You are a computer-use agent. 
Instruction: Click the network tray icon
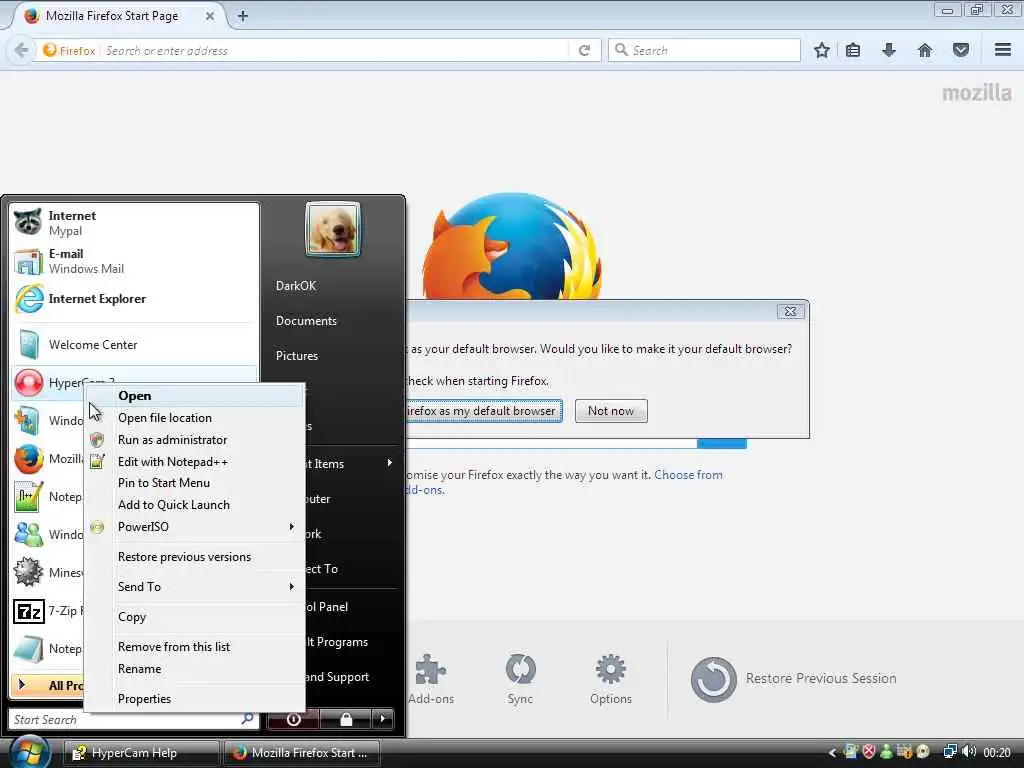950,752
